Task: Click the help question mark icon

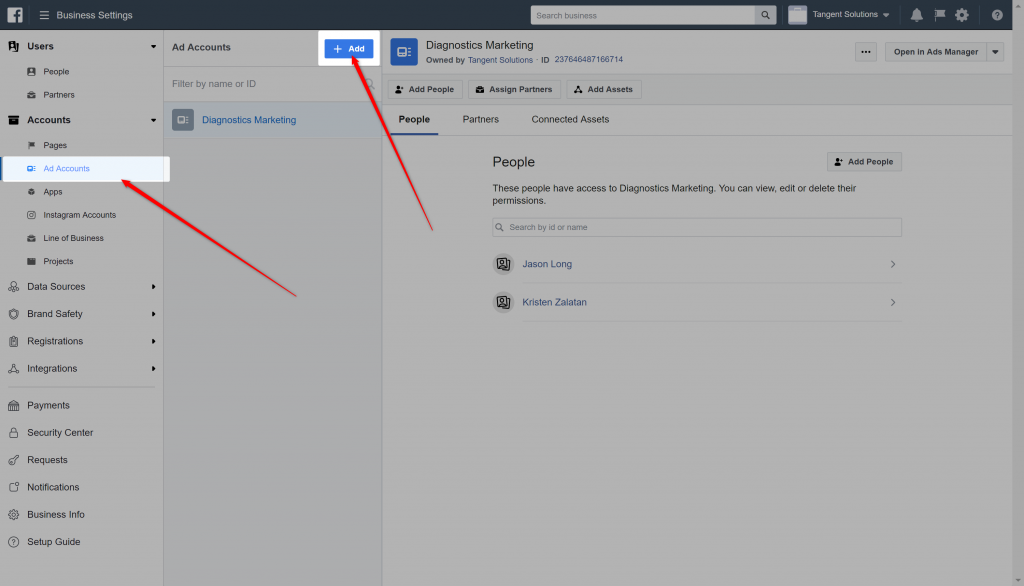Action: pyautogui.click(x=997, y=15)
